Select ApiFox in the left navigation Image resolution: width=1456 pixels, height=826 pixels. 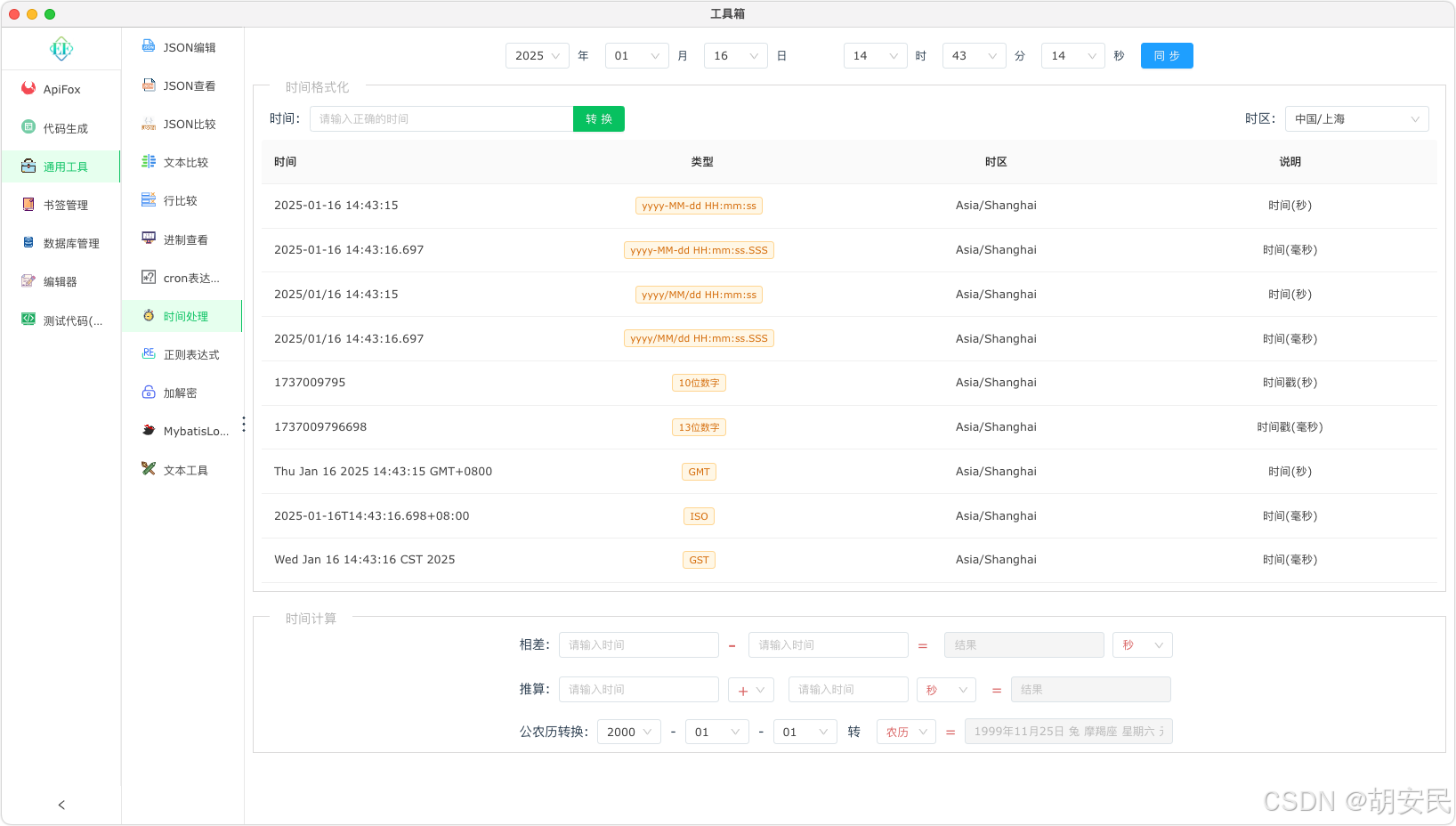[61, 89]
